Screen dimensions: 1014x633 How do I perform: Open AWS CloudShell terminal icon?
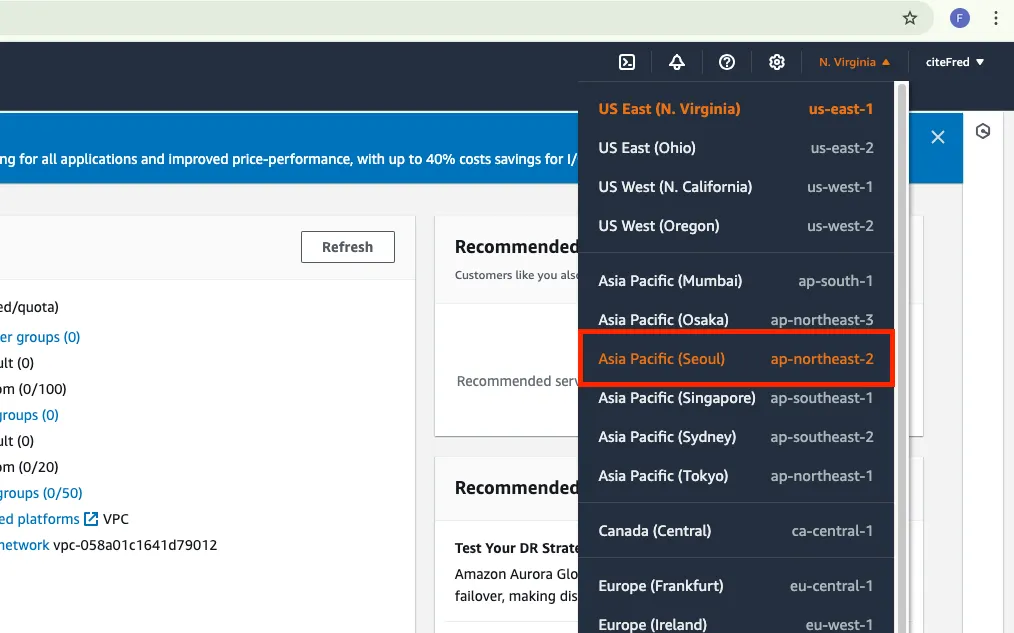[x=627, y=62]
